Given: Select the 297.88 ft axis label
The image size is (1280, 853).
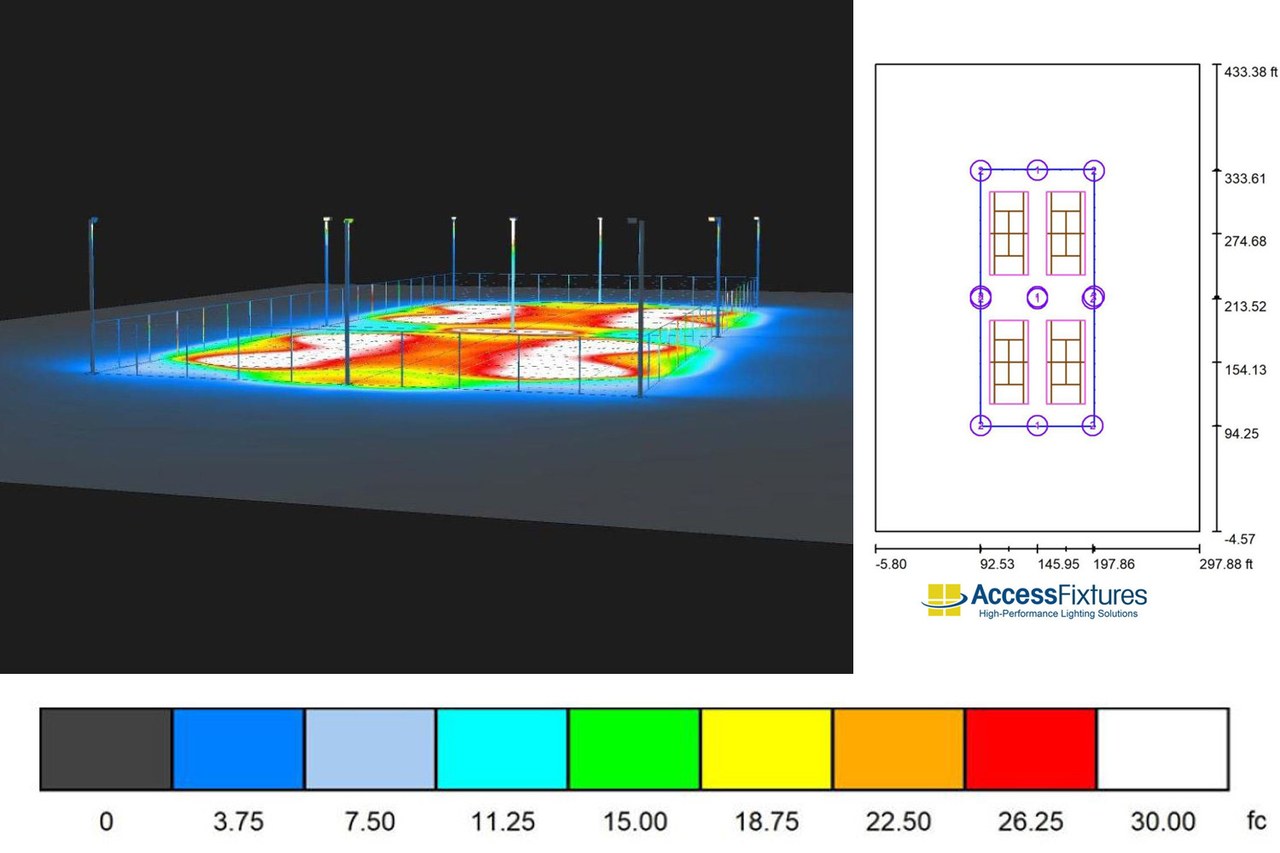Looking at the screenshot, I should click(x=1228, y=564).
